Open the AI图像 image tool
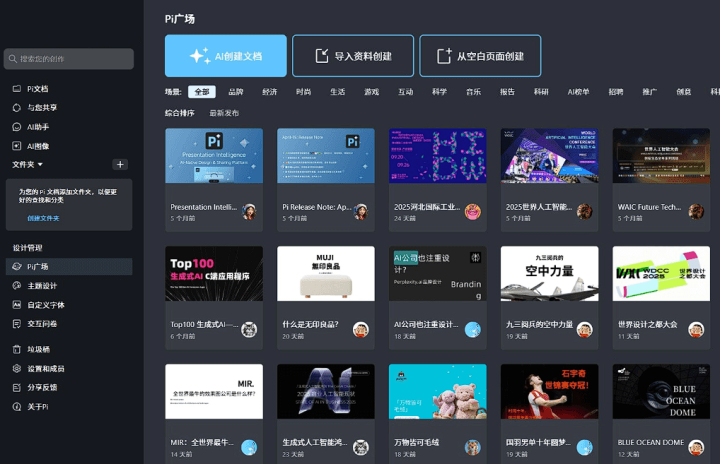Screen dimensions: 720x464 [37, 146]
